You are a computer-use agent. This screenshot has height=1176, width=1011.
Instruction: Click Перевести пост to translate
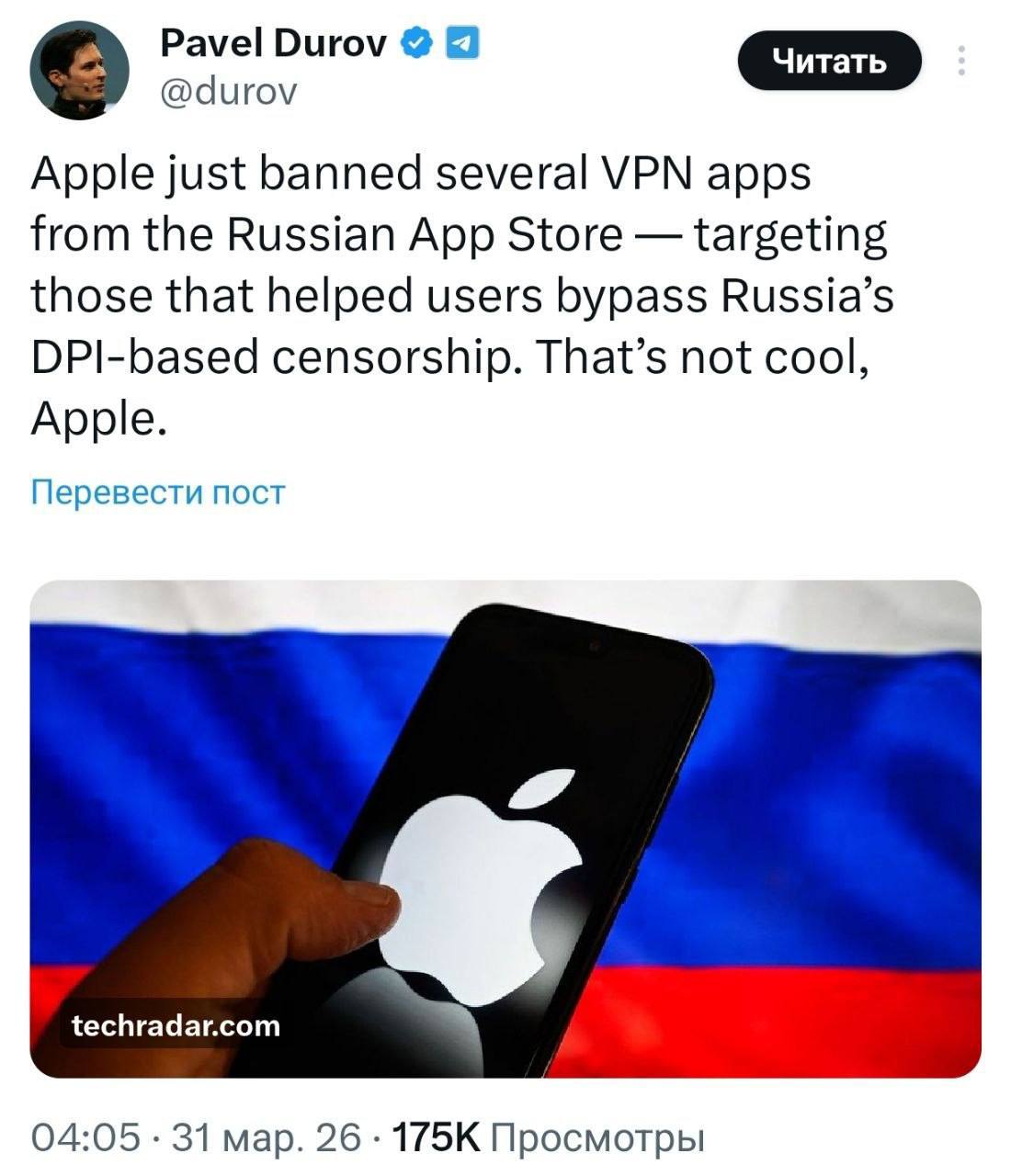pyautogui.click(x=158, y=492)
